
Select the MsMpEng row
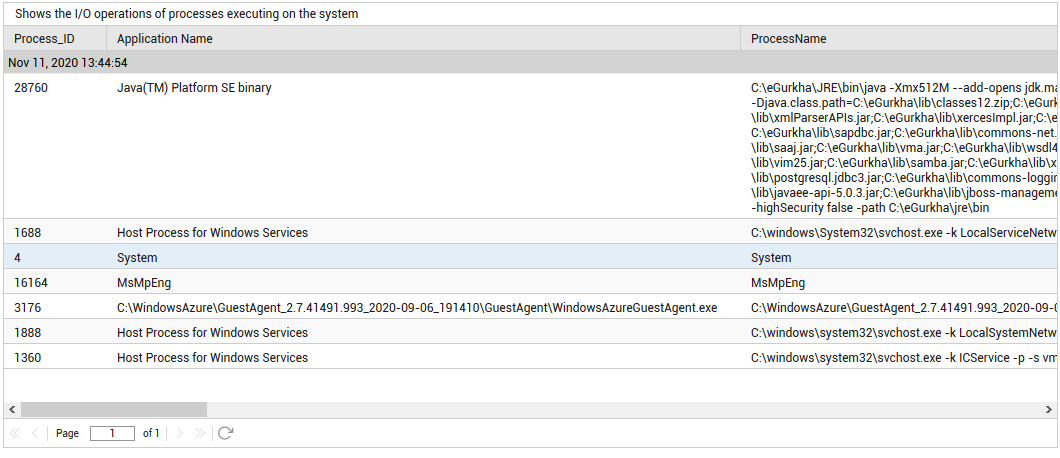coord(531,282)
